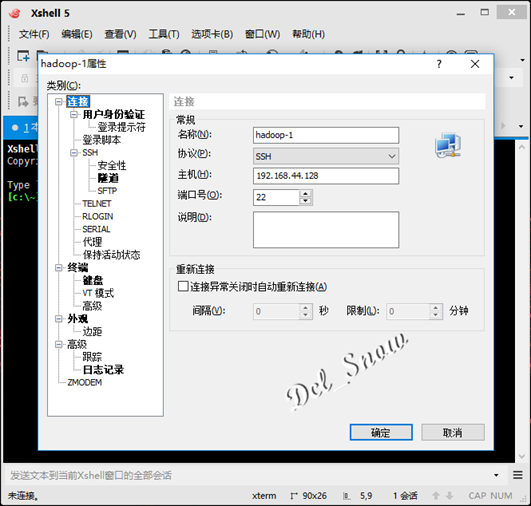Click the 1 会话 status bar entry

tap(405, 496)
